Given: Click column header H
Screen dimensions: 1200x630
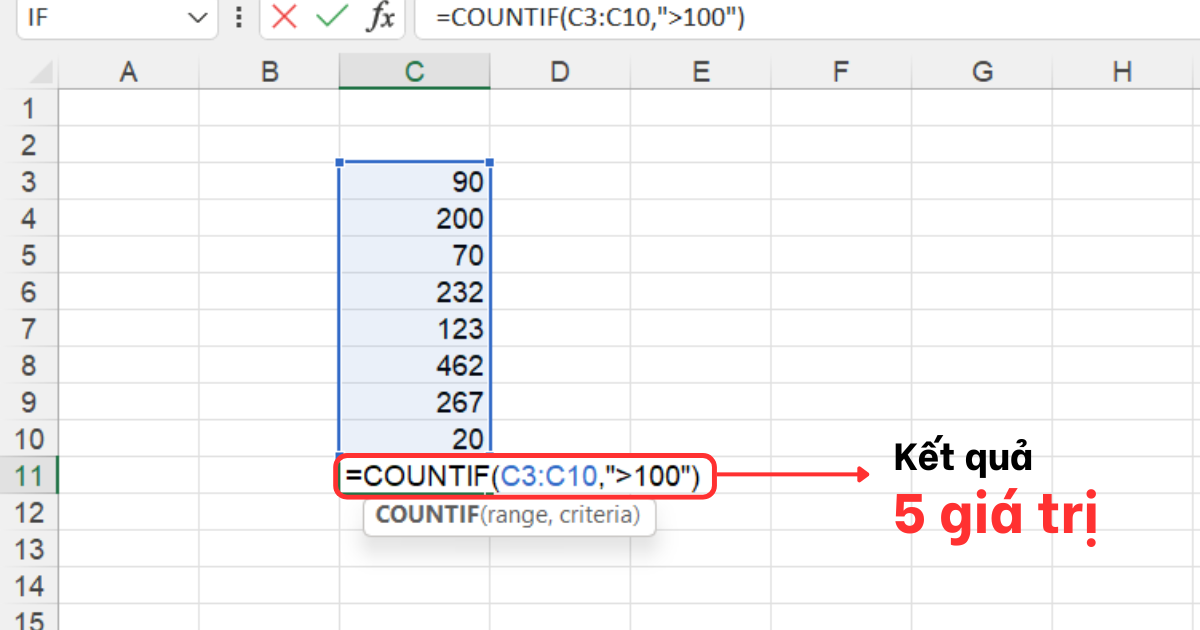Looking at the screenshot, I should pyautogui.click(x=1122, y=71).
